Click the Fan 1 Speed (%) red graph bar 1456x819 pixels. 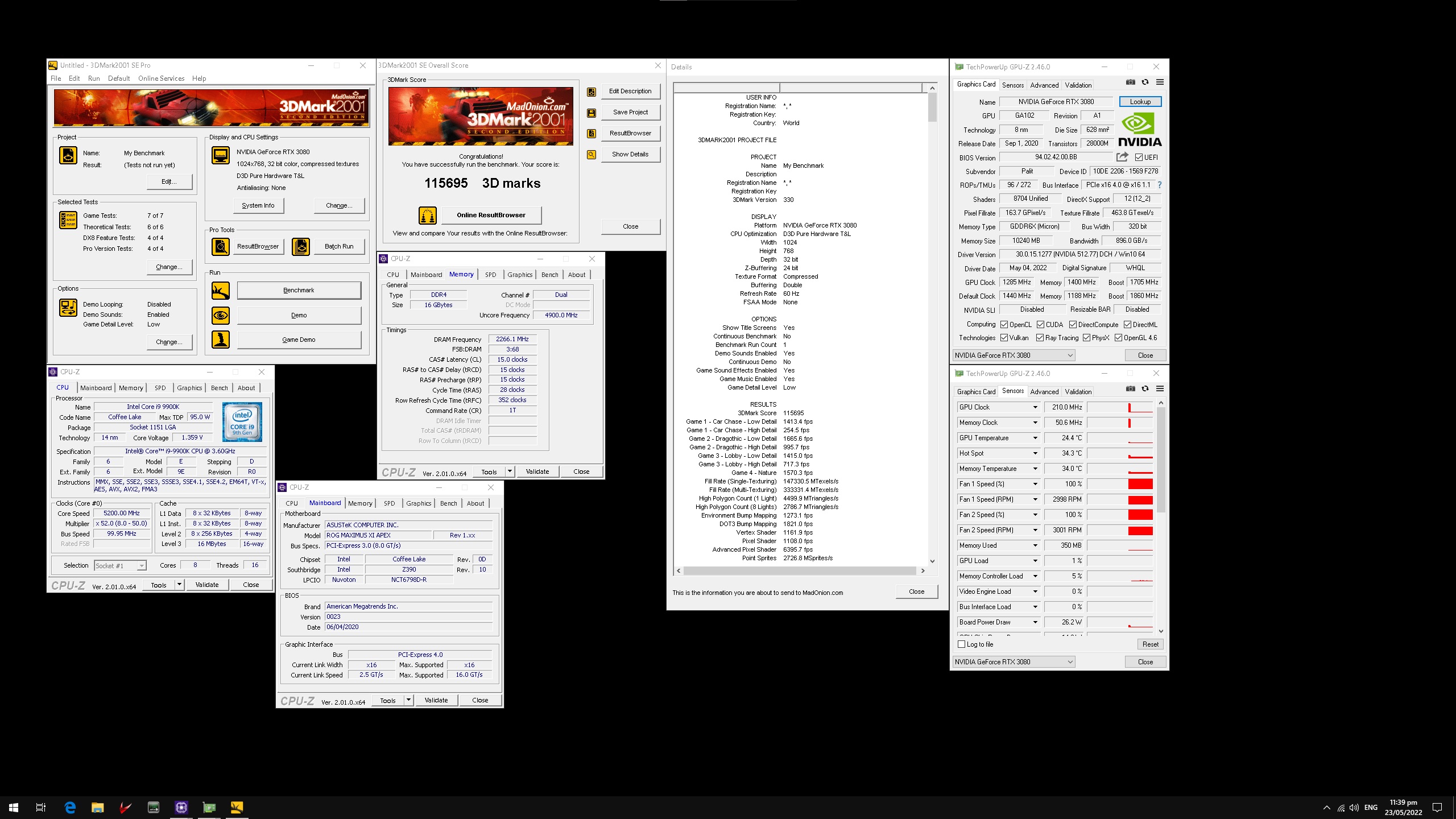(x=1140, y=484)
